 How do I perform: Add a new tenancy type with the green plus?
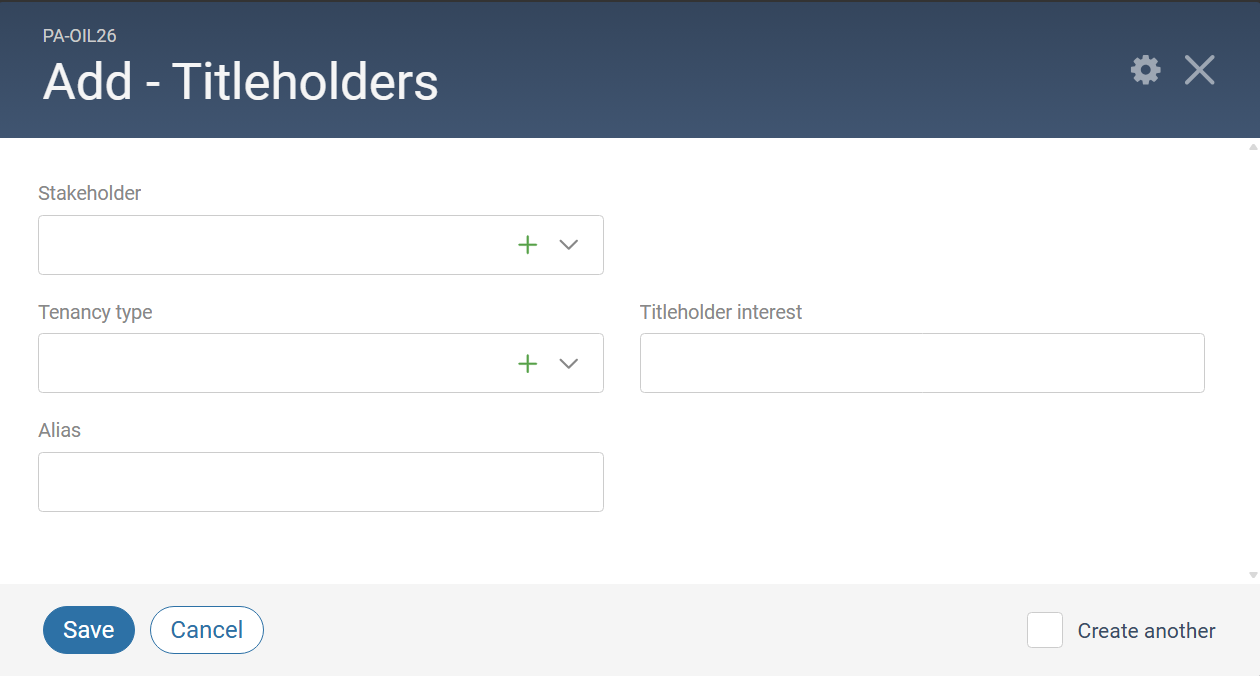(528, 363)
